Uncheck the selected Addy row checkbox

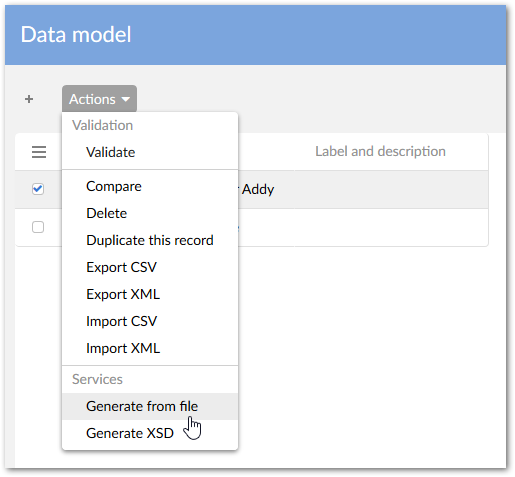[38, 189]
